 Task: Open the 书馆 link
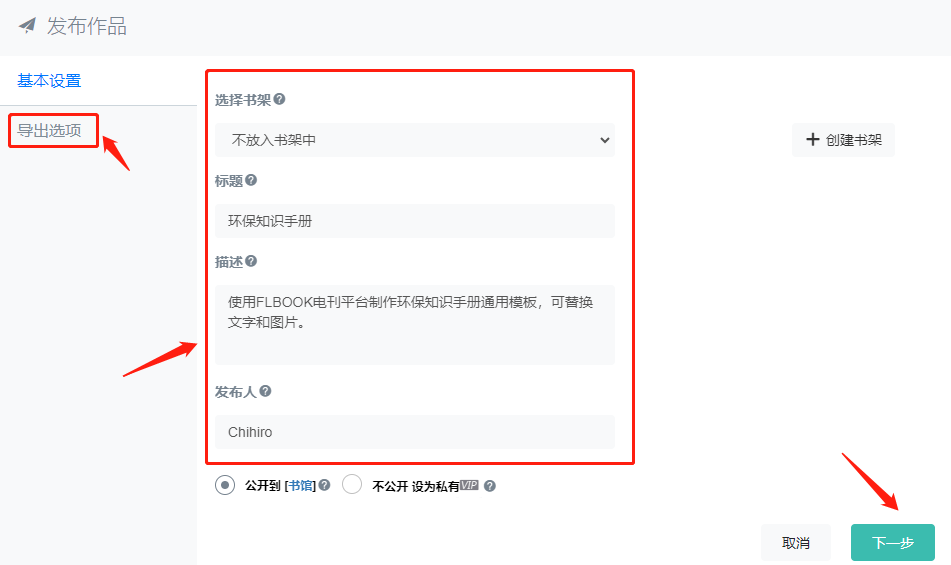[x=300, y=486]
